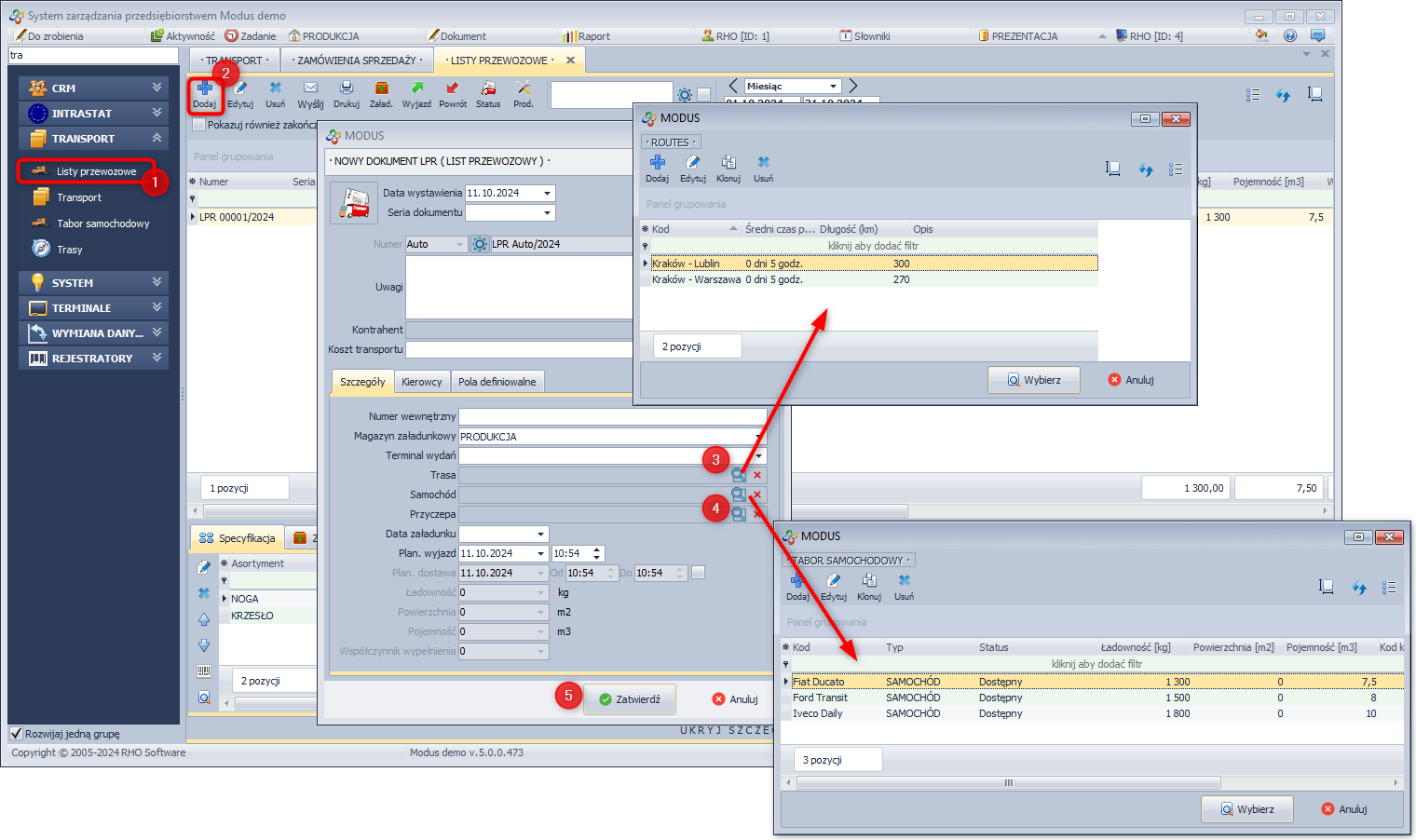Viewport: 1416px width, 840px height.
Task: Click the Zatwierdź button
Action: click(630, 699)
